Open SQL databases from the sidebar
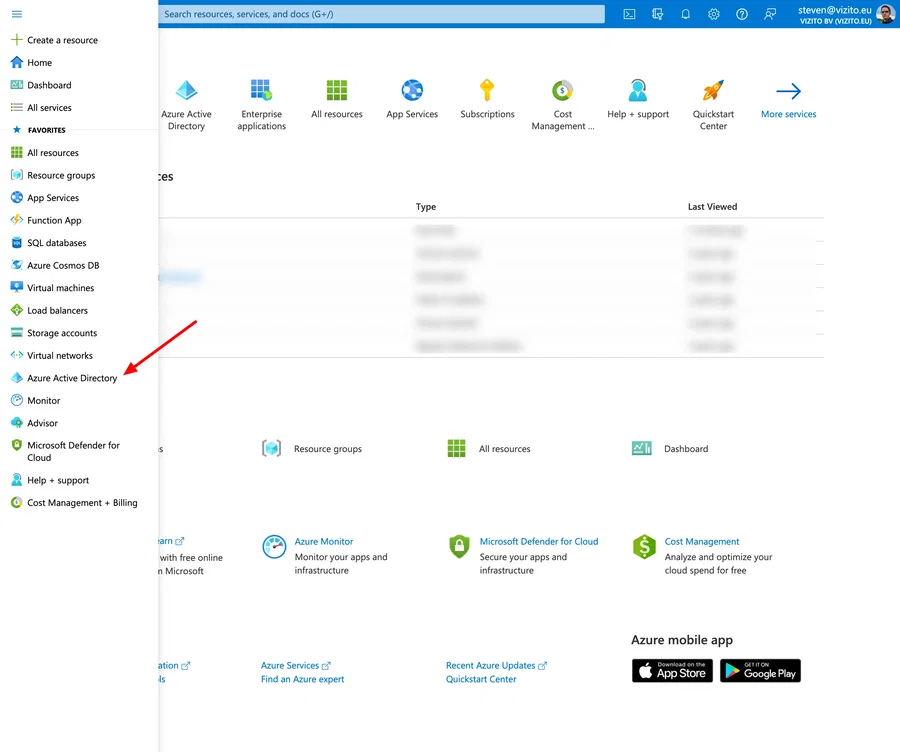The height and width of the screenshot is (752, 900). pos(58,242)
